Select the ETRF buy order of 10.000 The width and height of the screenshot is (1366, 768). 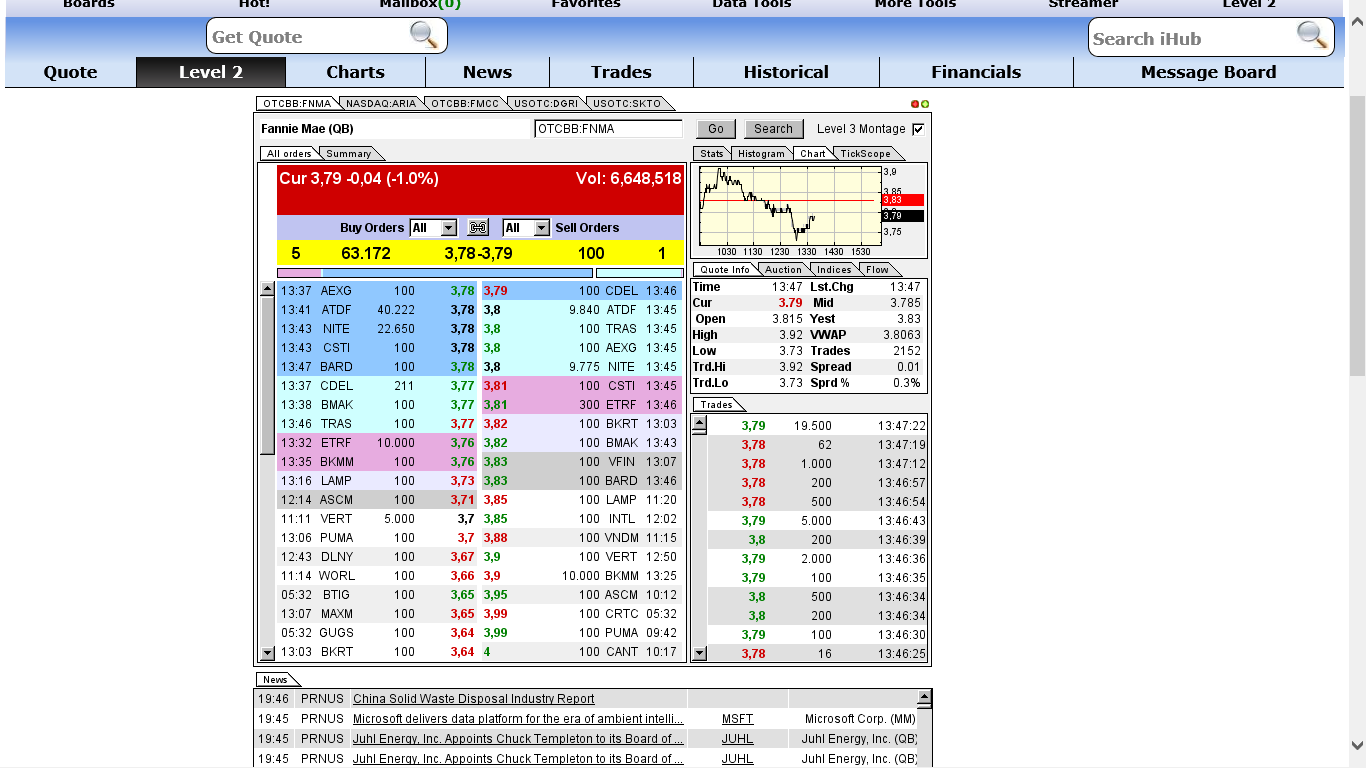(x=378, y=443)
